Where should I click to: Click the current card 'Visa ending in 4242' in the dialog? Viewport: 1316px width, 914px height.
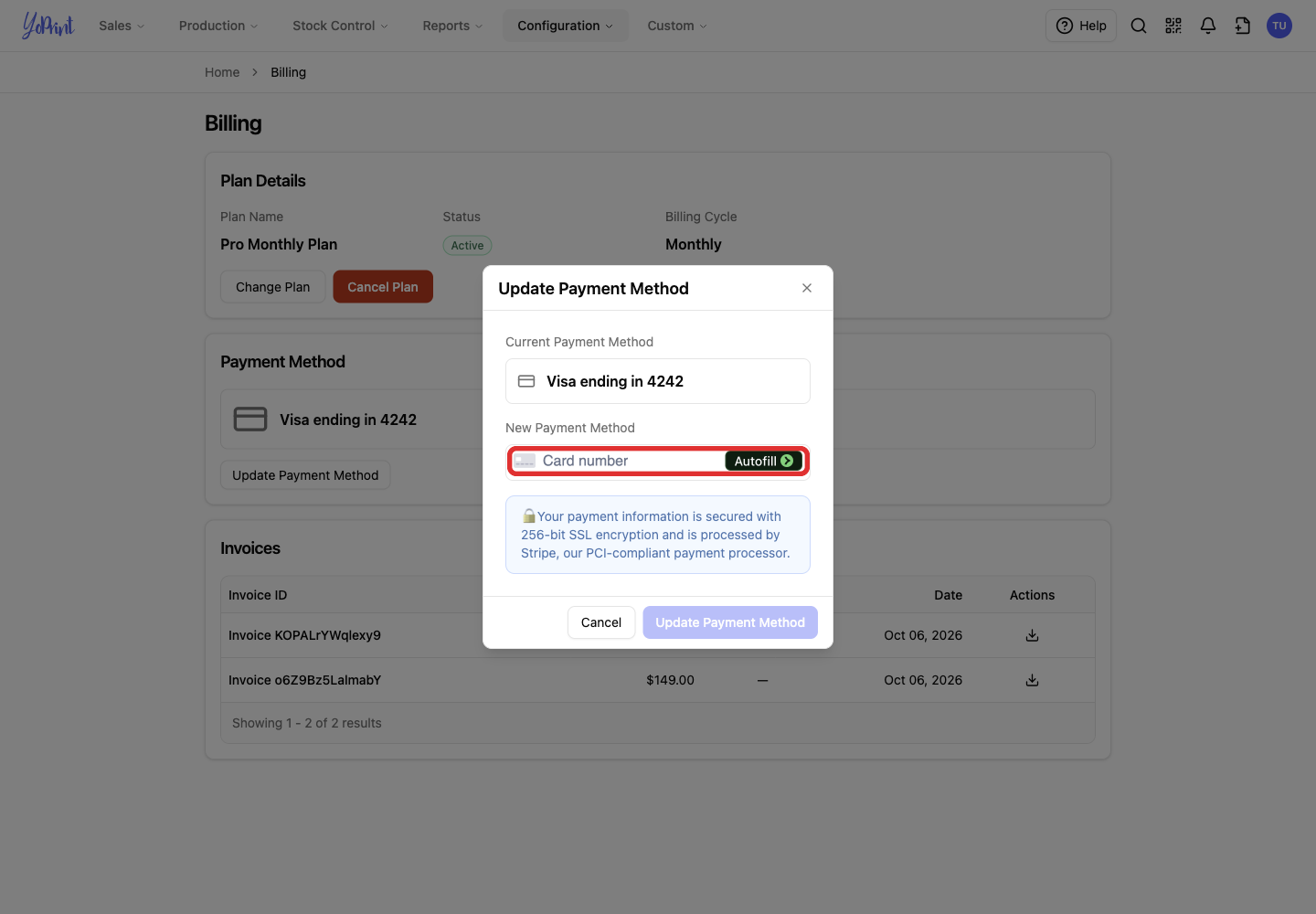tap(658, 381)
